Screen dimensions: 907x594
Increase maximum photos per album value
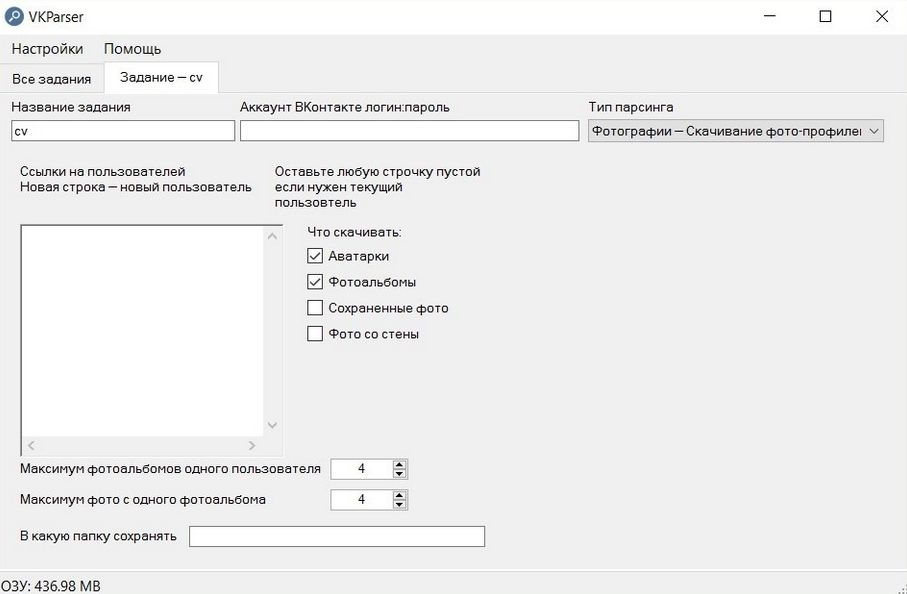click(400, 495)
